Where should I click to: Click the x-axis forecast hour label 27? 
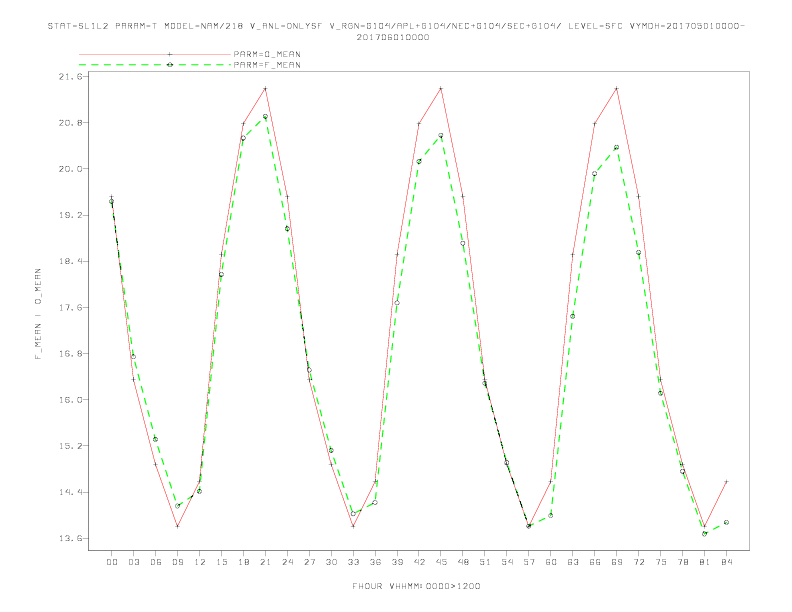[309, 562]
